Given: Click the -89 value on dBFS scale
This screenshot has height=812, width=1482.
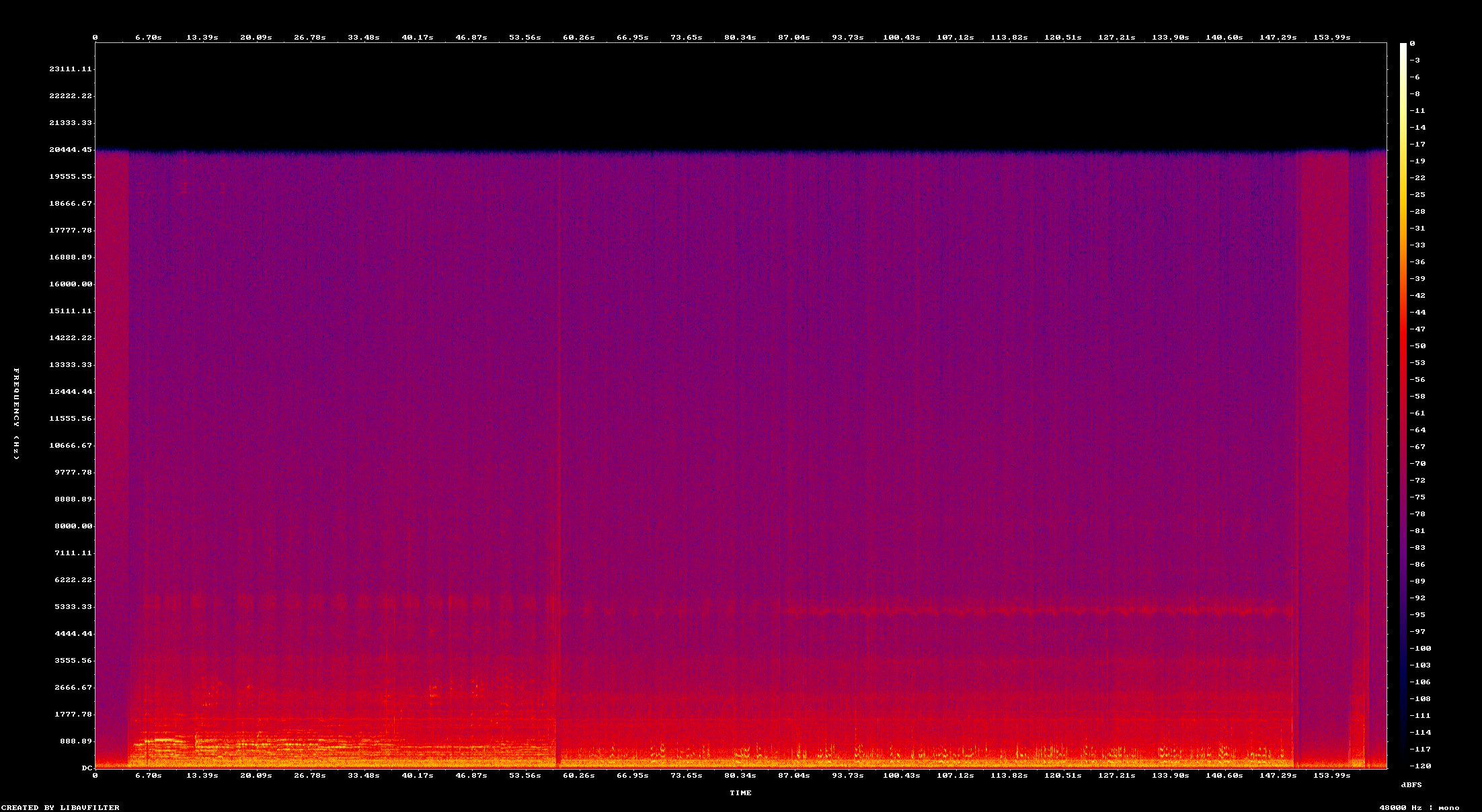Looking at the screenshot, I should 1417,581.
